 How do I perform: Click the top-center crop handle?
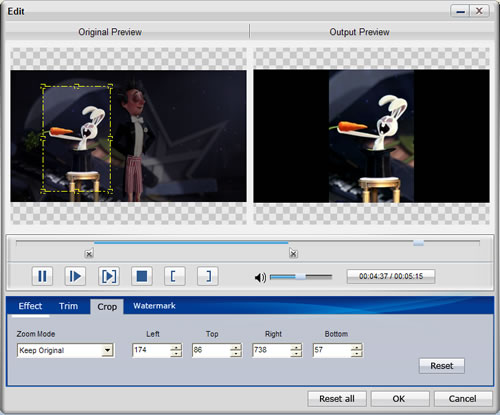pos(77,86)
